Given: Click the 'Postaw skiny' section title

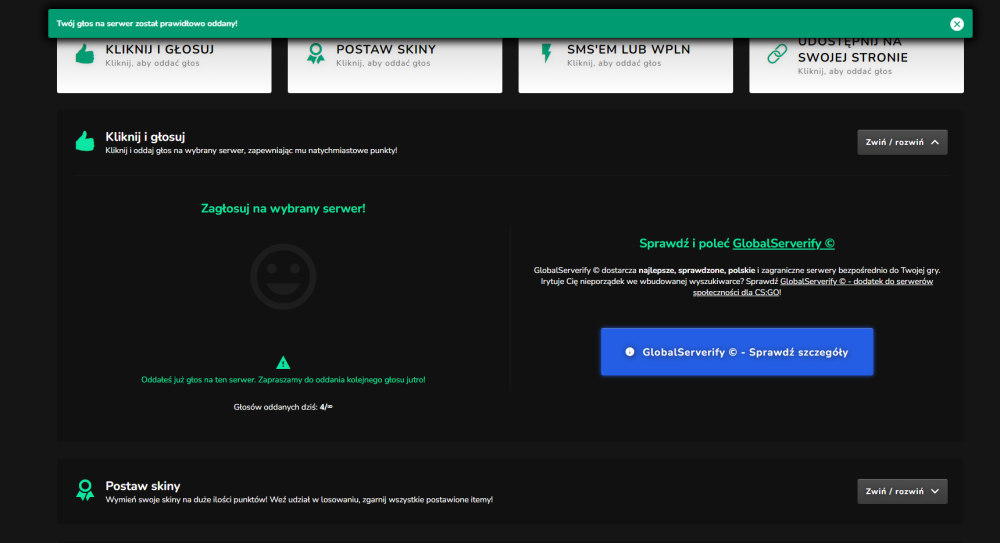Looking at the screenshot, I should click(143, 486).
